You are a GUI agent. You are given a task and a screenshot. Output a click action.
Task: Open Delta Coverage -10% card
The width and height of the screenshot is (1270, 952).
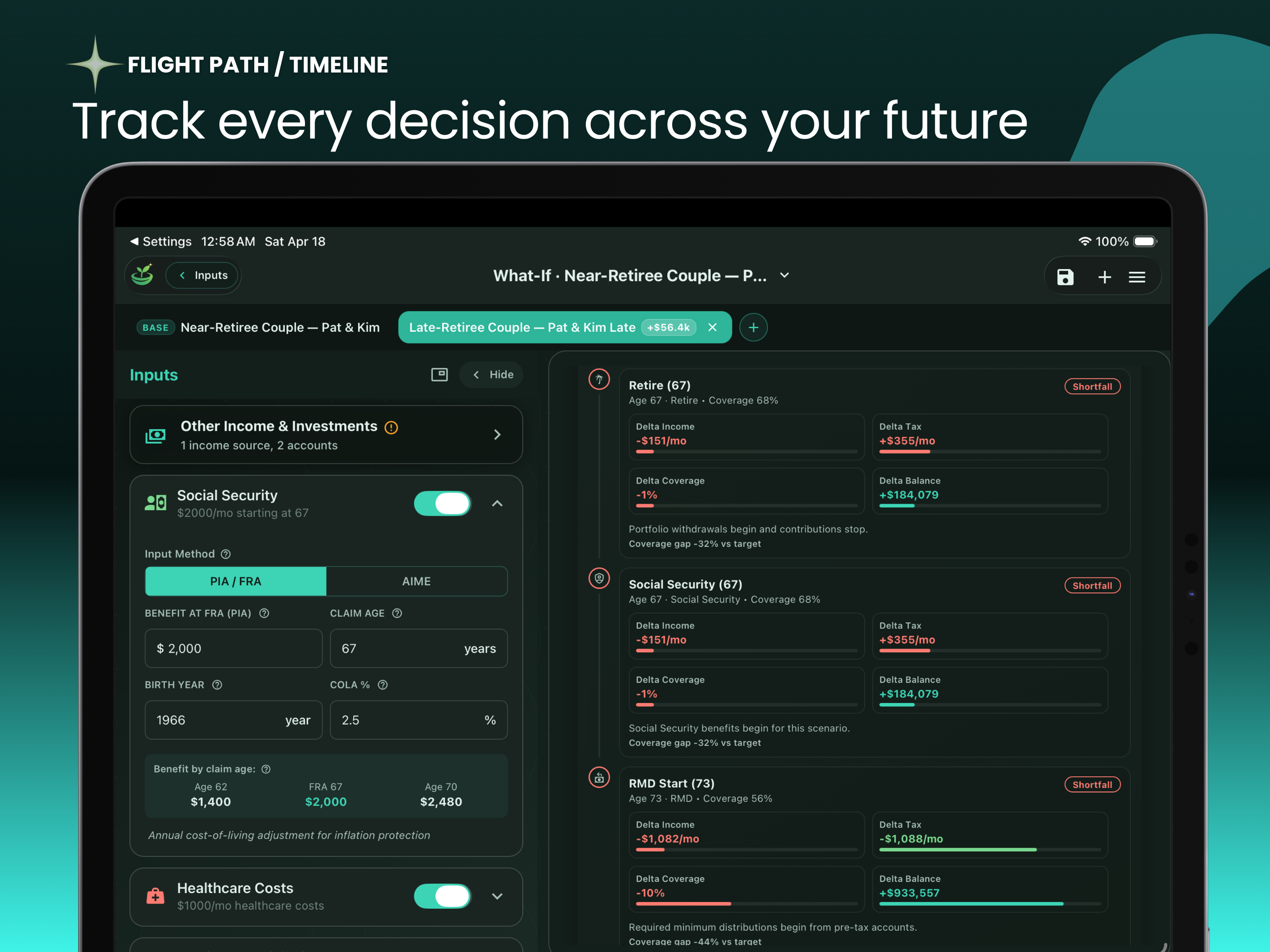[747, 889]
